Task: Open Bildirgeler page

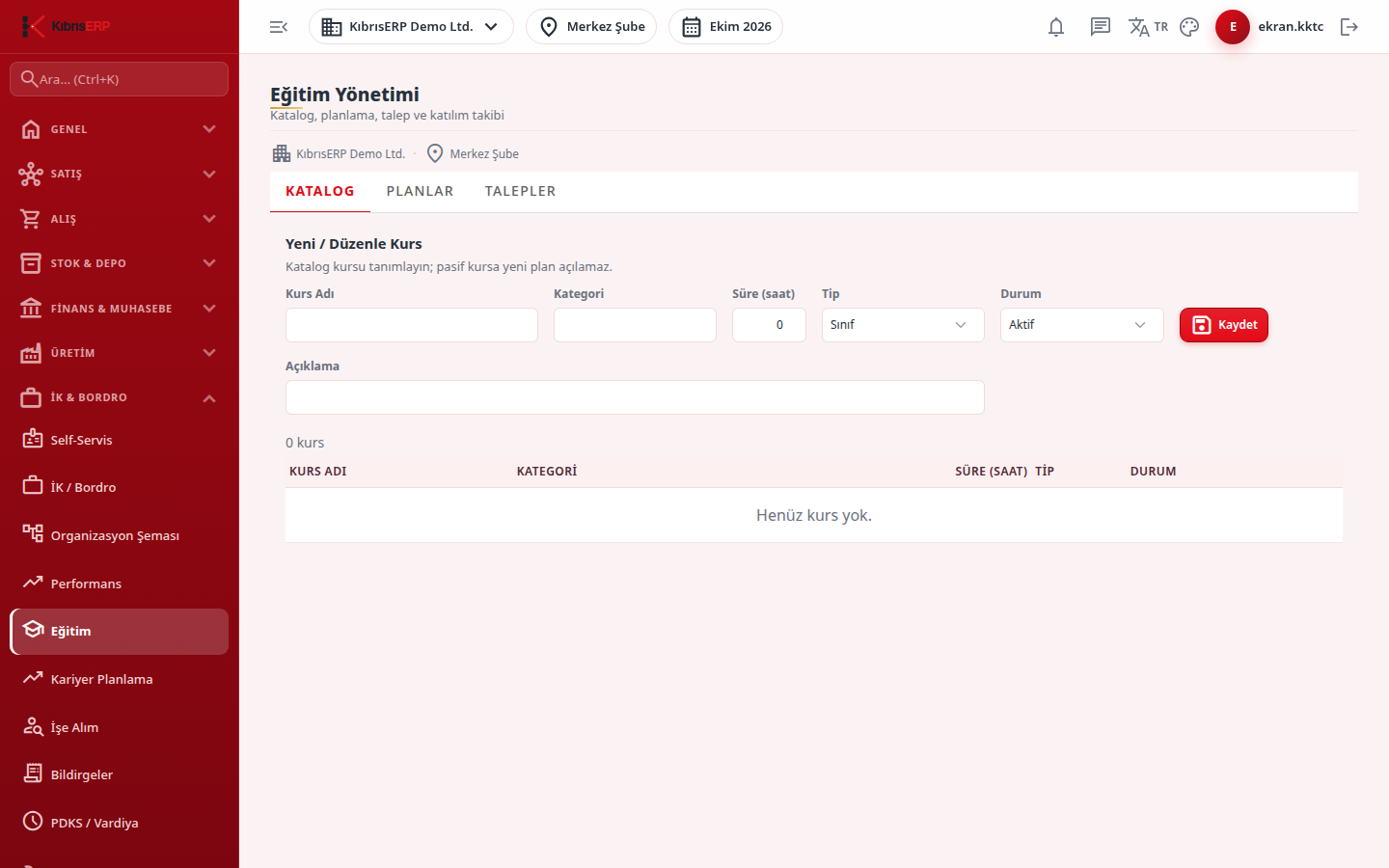Action: [x=119, y=774]
